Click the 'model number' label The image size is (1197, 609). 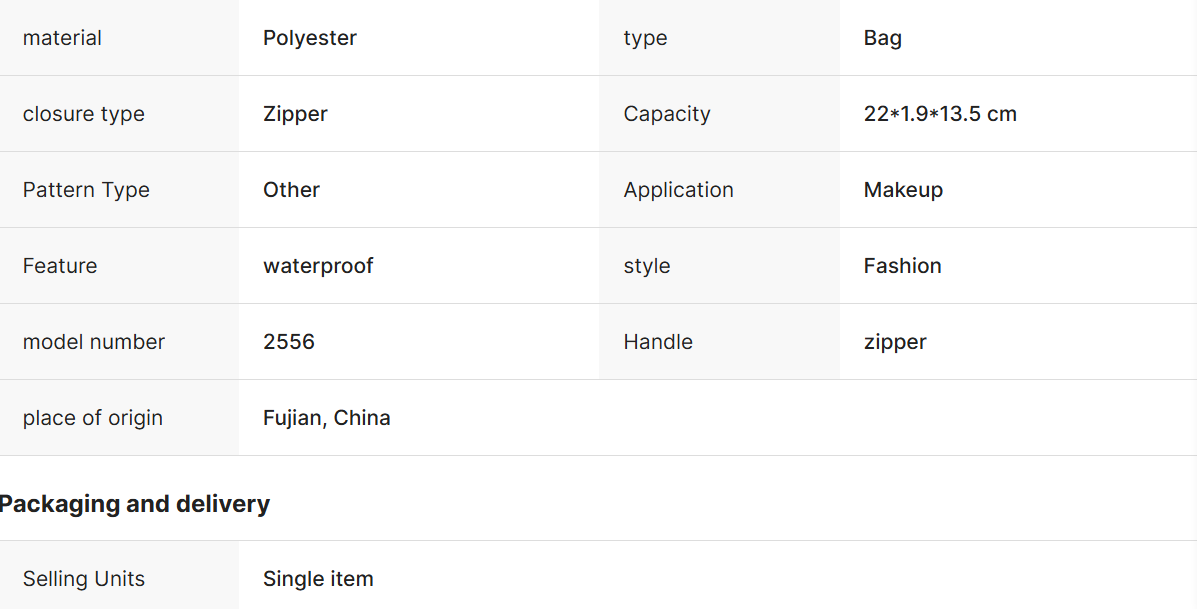point(94,342)
